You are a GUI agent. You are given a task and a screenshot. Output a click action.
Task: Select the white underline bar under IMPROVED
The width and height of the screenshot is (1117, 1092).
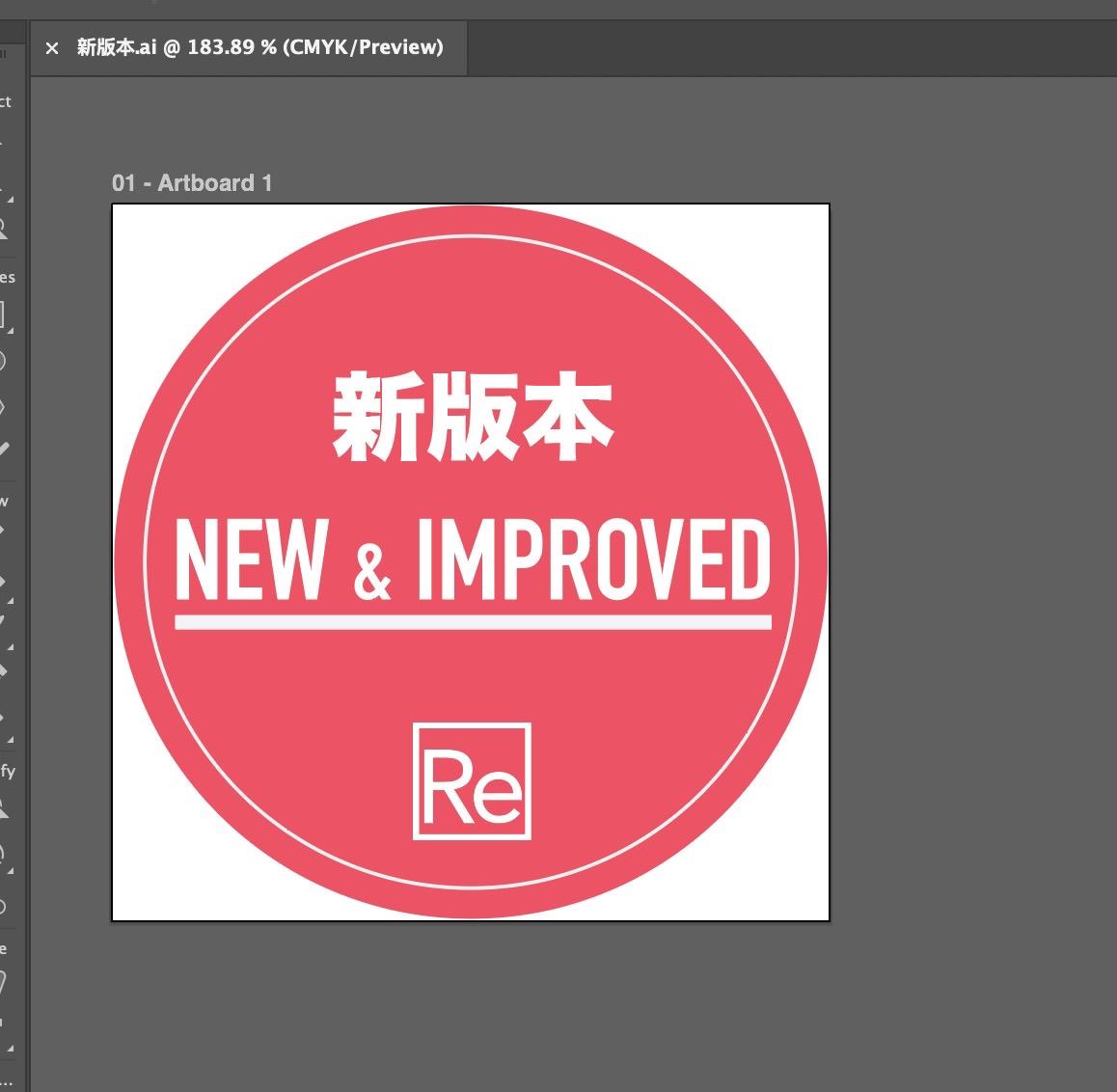tap(473, 622)
